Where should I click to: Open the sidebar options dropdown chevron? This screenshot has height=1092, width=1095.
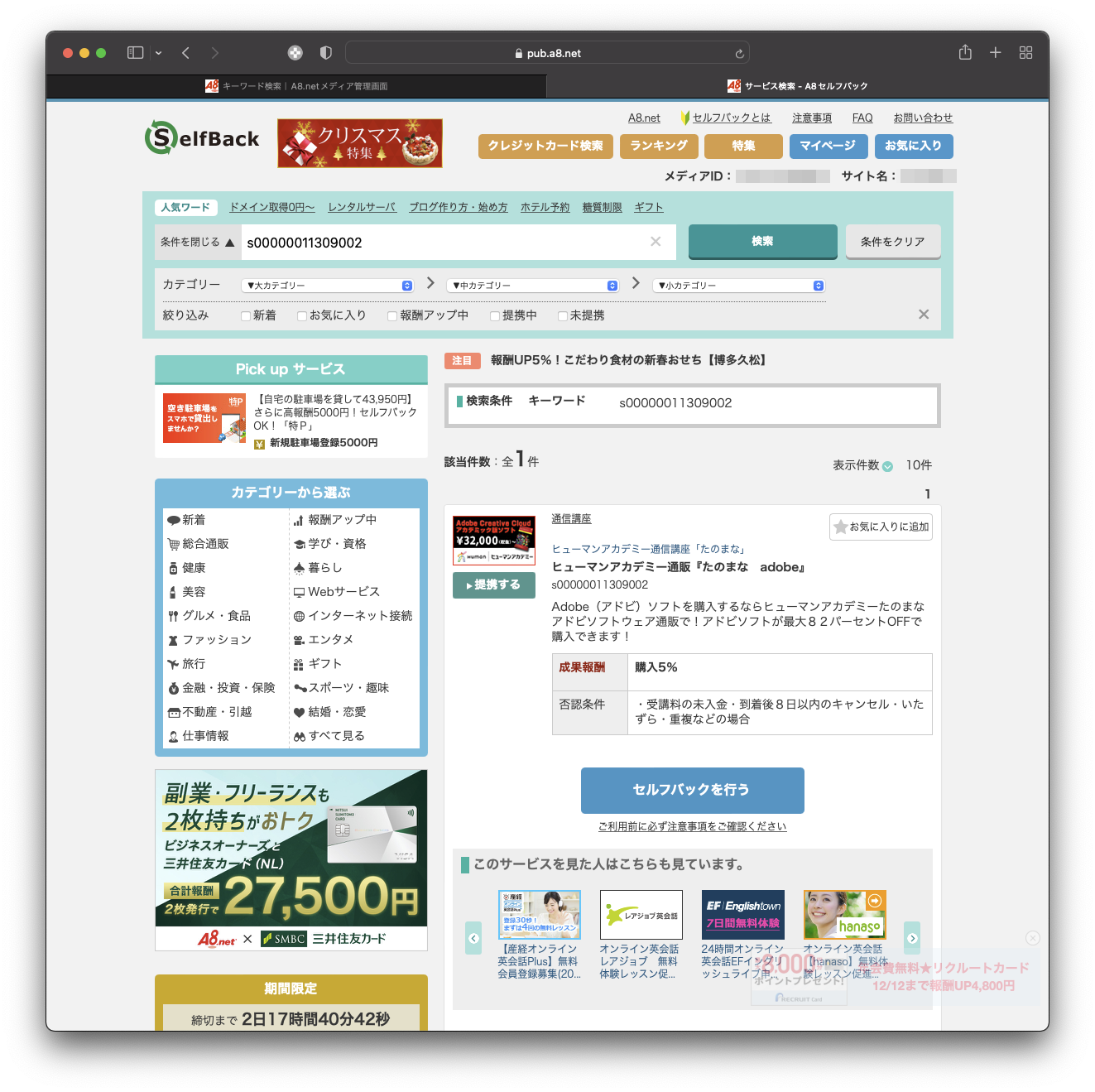click(158, 53)
